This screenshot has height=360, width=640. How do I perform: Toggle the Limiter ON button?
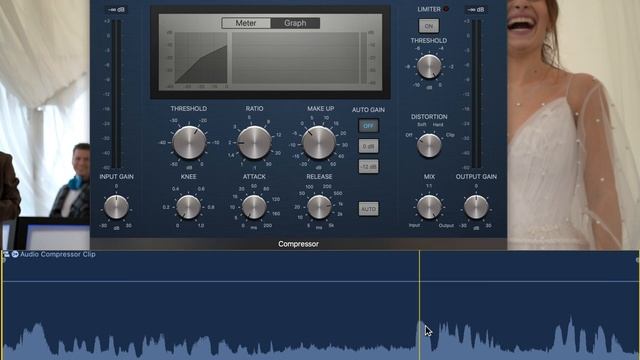click(x=429, y=26)
